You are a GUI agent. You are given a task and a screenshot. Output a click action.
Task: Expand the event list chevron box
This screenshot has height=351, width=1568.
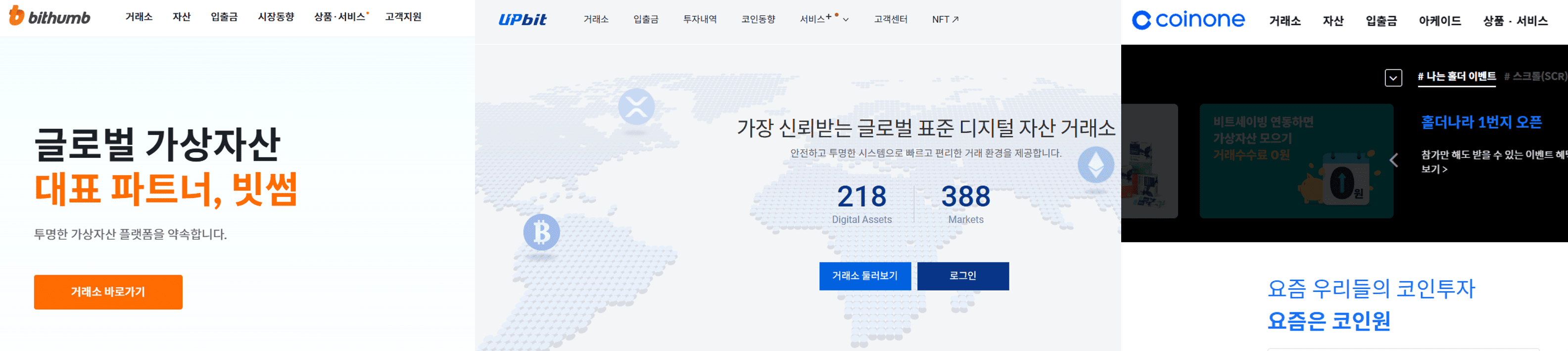1393,77
